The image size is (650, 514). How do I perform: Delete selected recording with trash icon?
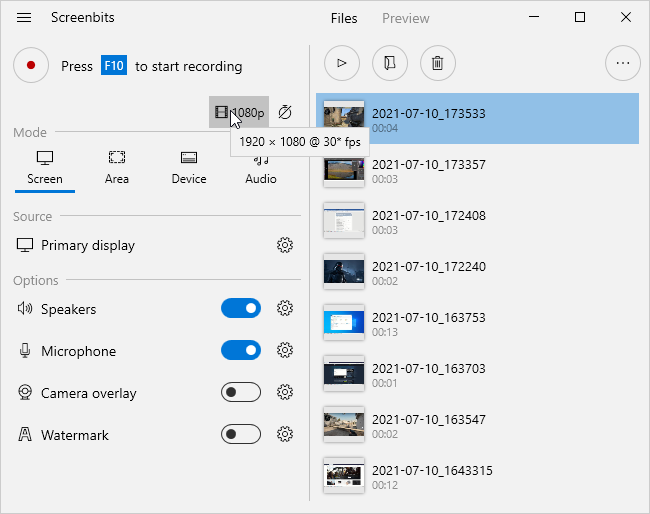438,63
